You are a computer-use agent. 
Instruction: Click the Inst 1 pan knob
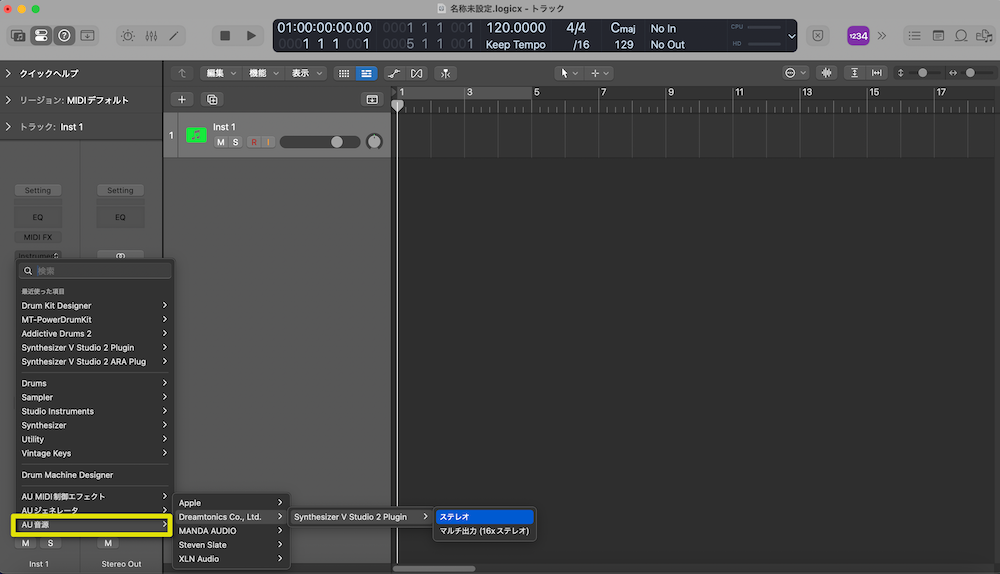[x=374, y=142]
